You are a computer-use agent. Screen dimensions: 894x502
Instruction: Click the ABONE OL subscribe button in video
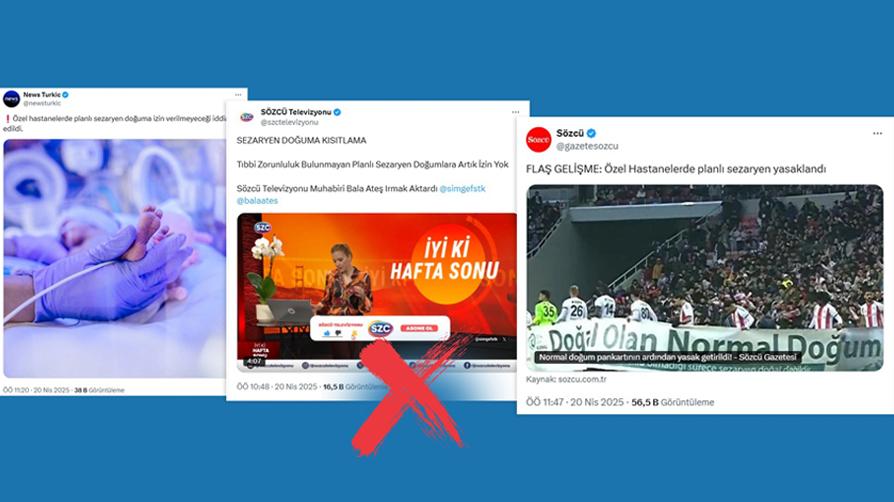418,329
